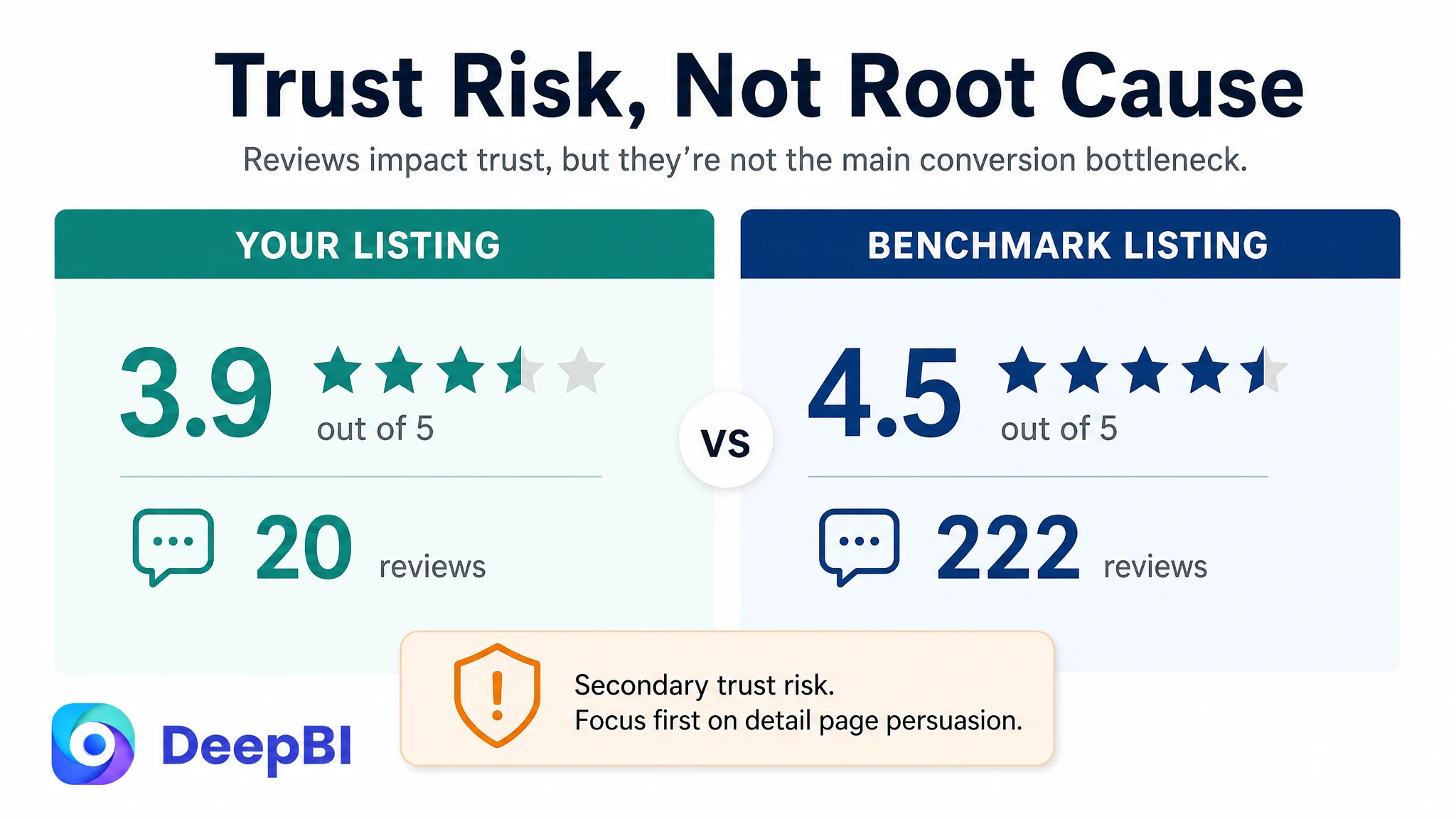This screenshot has height=819, width=1456.
Task: Click the green speech bubble reviews icon
Action: (173, 547)
